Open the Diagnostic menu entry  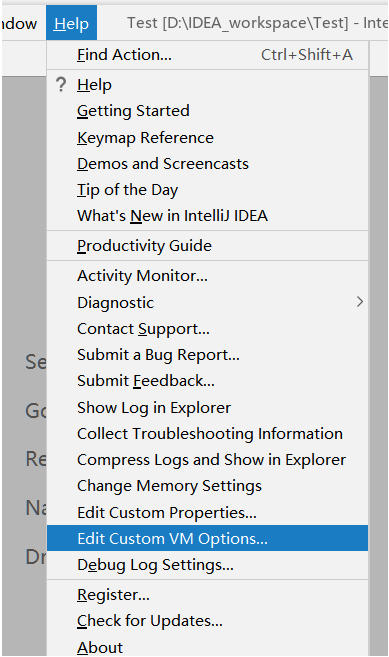(x=207, y=303)
